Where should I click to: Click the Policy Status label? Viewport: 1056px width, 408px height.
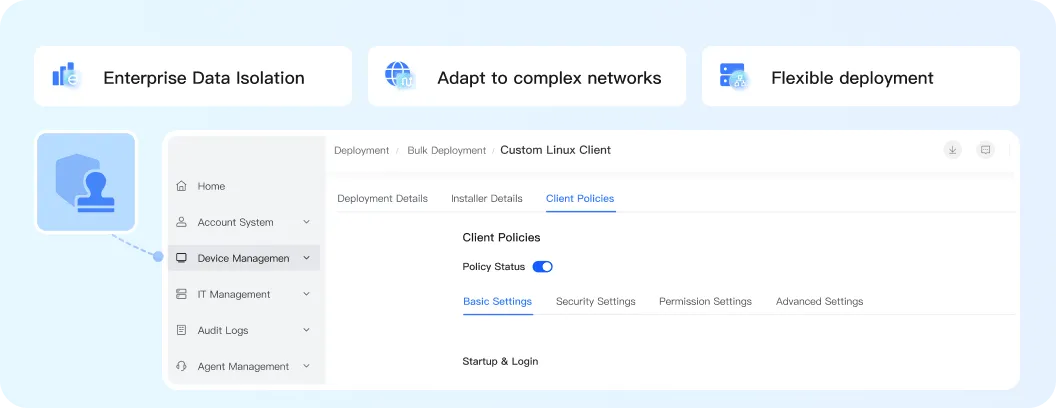(494, 267)
